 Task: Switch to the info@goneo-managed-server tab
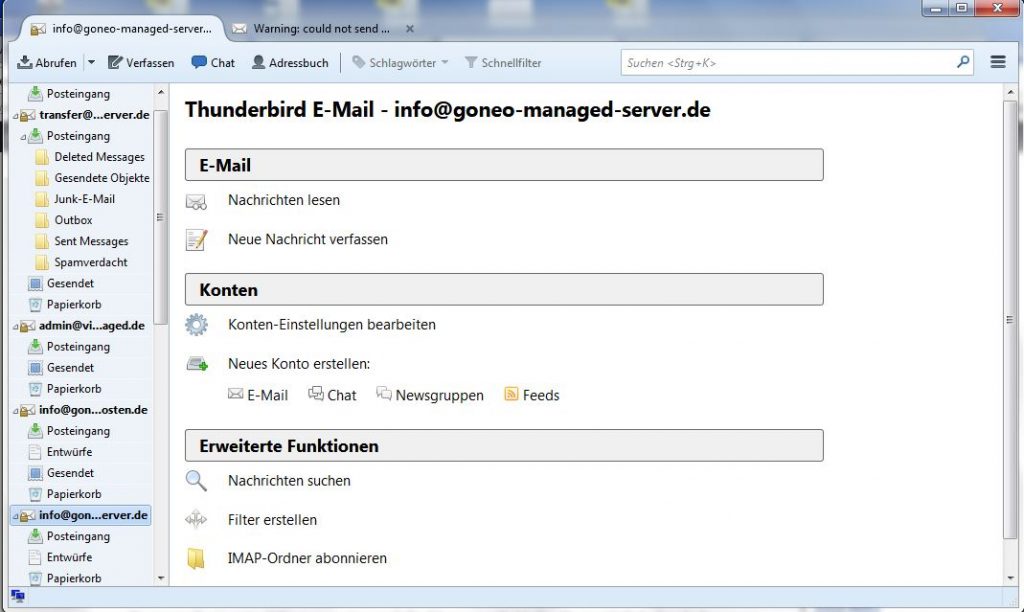(122, 29)
